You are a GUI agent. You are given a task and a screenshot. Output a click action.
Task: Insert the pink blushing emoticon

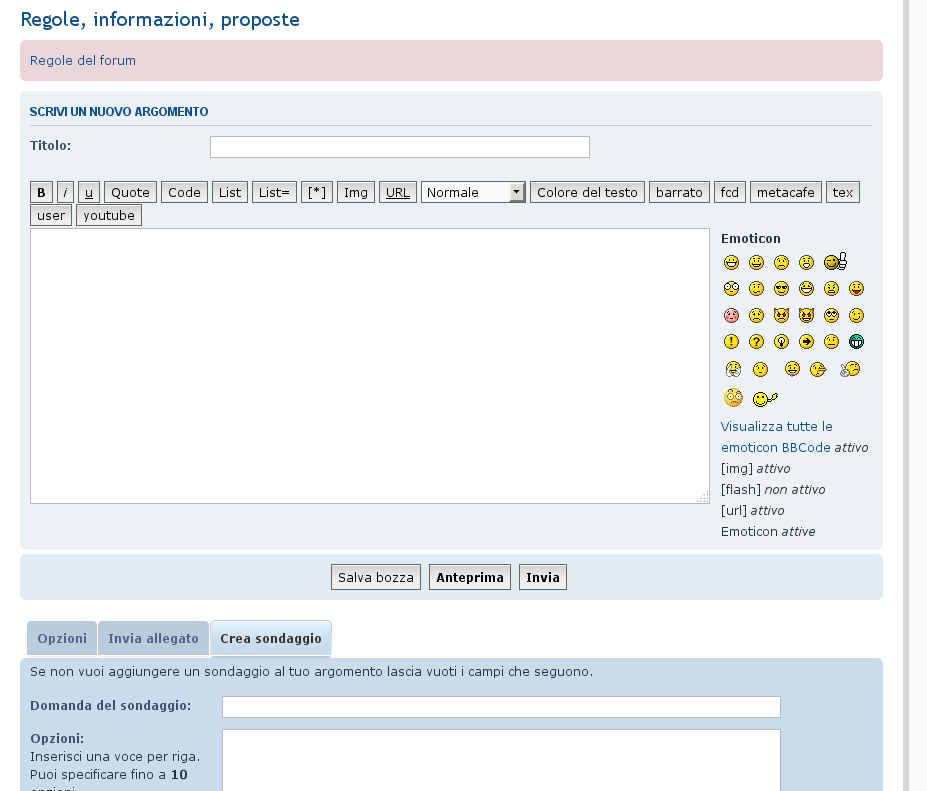click(x=731, y=315)
